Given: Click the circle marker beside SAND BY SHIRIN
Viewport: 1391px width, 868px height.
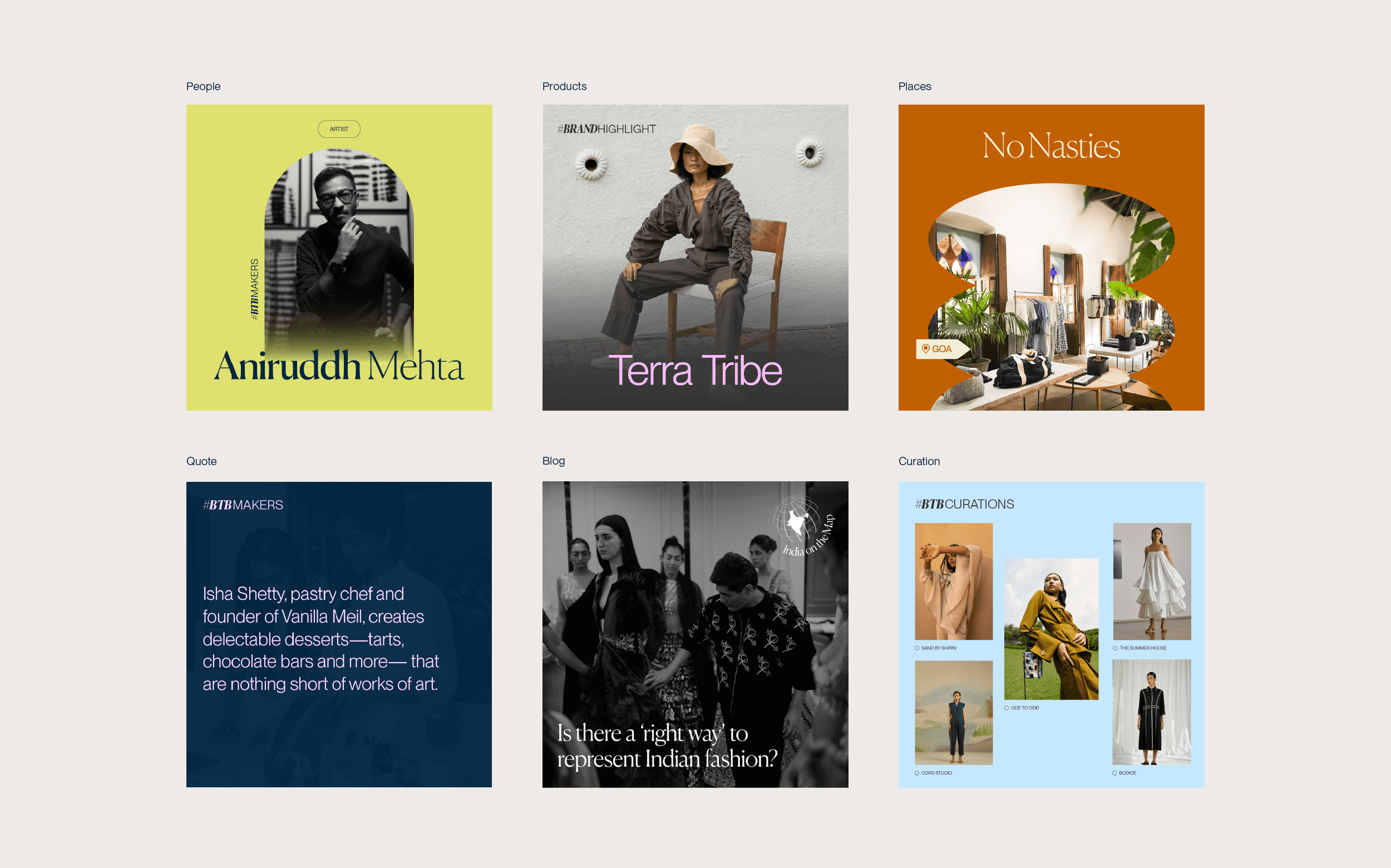Looking at the screenshot, I should pyautogui.click(x=917, y=648).
